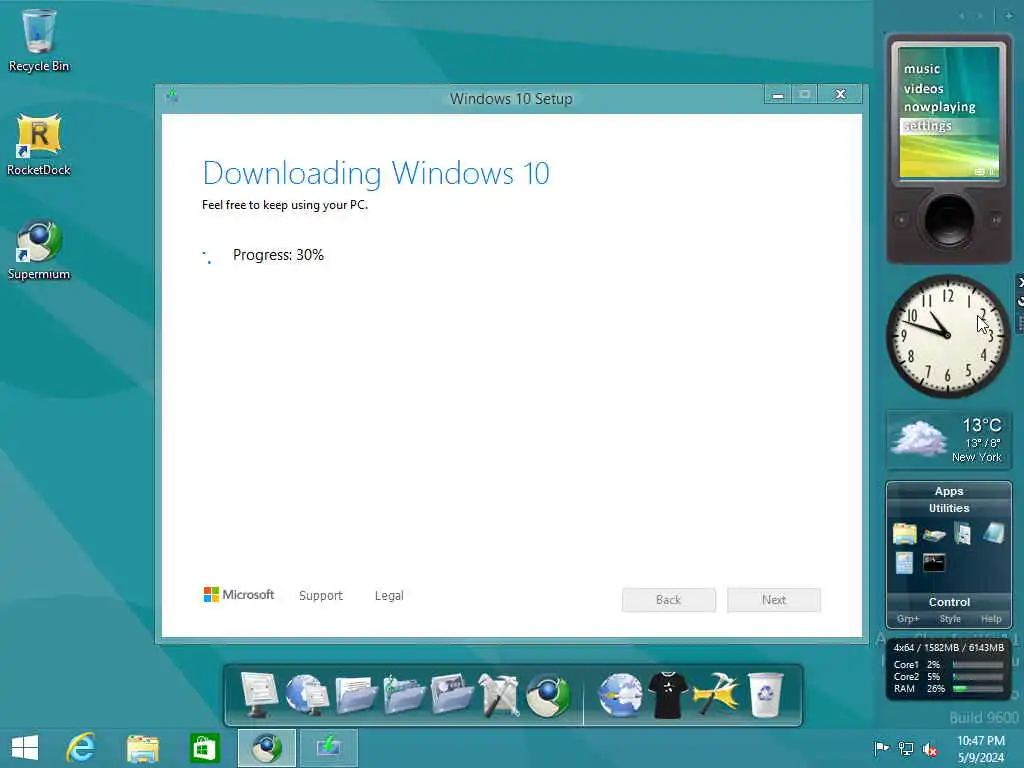Open network status tray icon
1024x768 pixels.
pos(906,748)
